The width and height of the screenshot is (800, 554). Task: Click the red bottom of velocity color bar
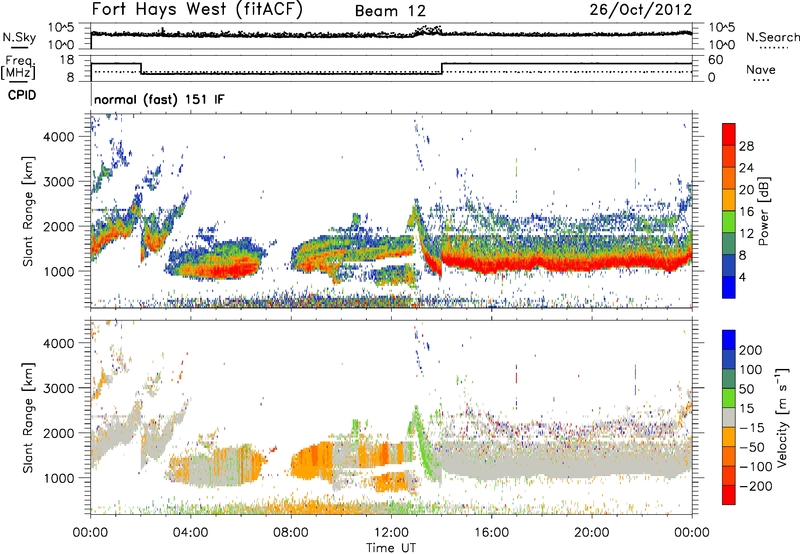point(729,495)
